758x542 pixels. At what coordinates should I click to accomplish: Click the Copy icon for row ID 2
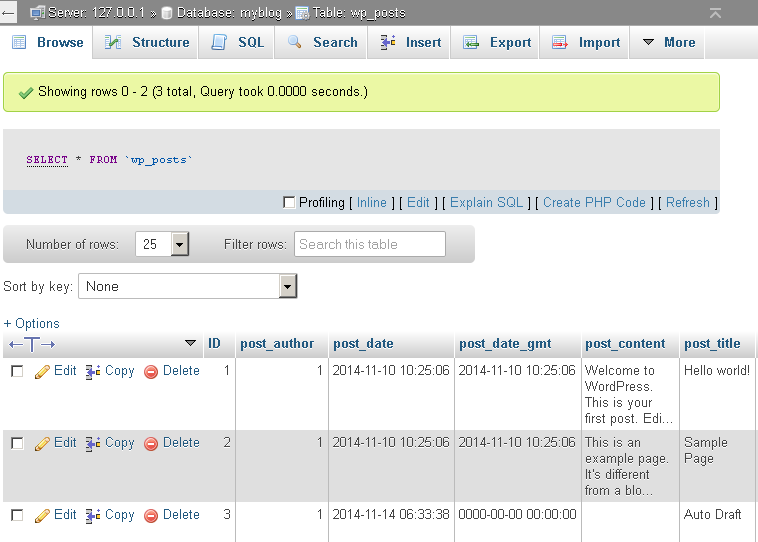(93, 443)
